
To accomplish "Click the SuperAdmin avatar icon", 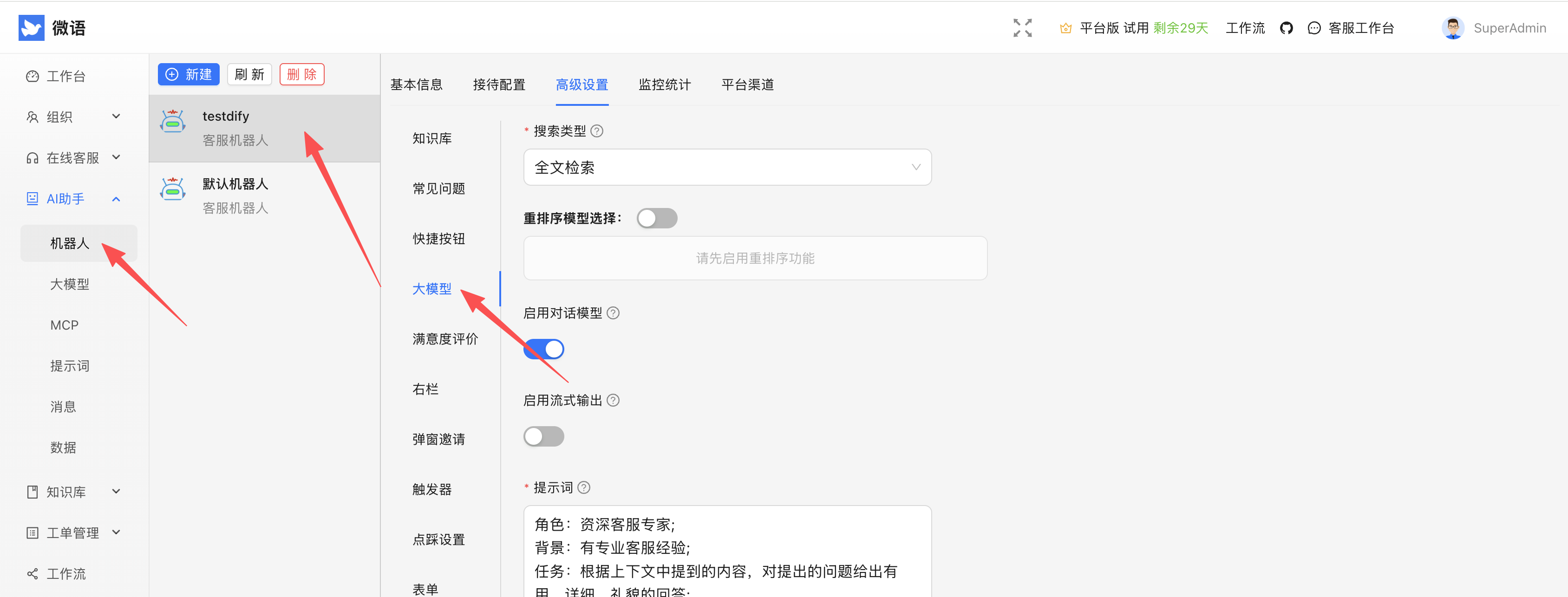I will (x=1452, y=28).
